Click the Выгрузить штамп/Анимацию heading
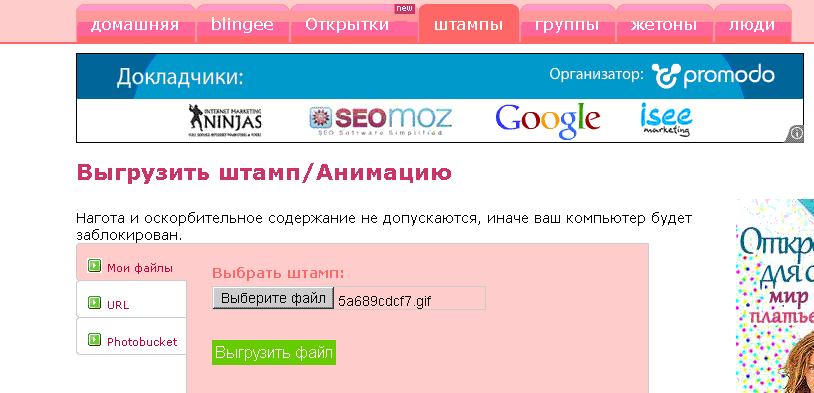The height and width of the screenshot is (393, 814). (264, 173)
